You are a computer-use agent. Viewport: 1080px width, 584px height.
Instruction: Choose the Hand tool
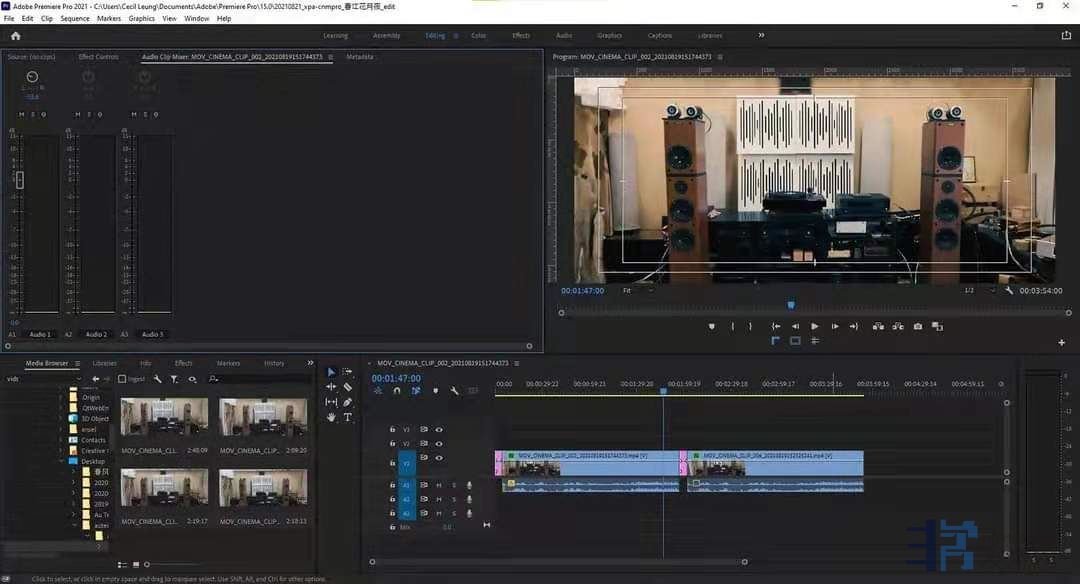tap(331, 417)
